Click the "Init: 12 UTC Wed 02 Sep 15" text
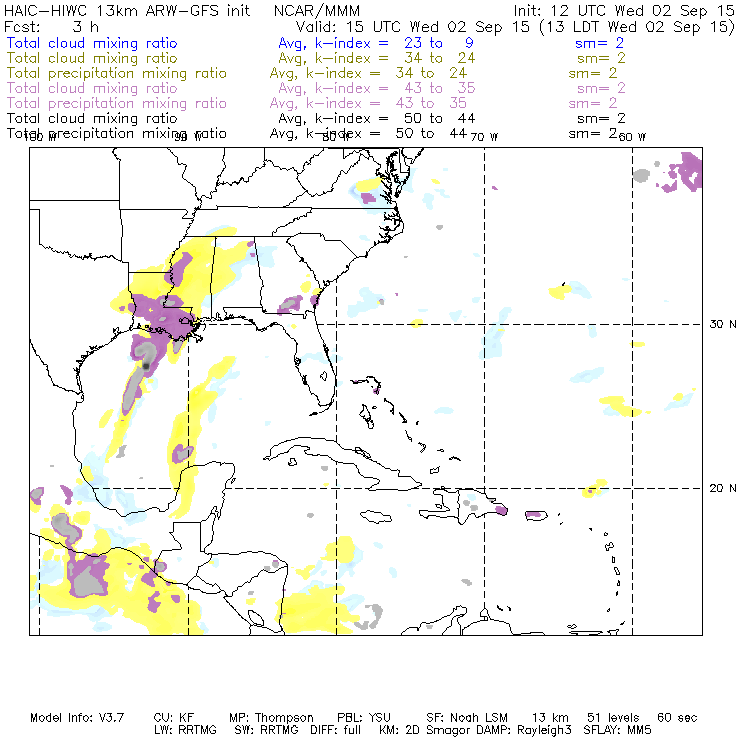Screen dimensions: 740x740 (x=624, y=10)
